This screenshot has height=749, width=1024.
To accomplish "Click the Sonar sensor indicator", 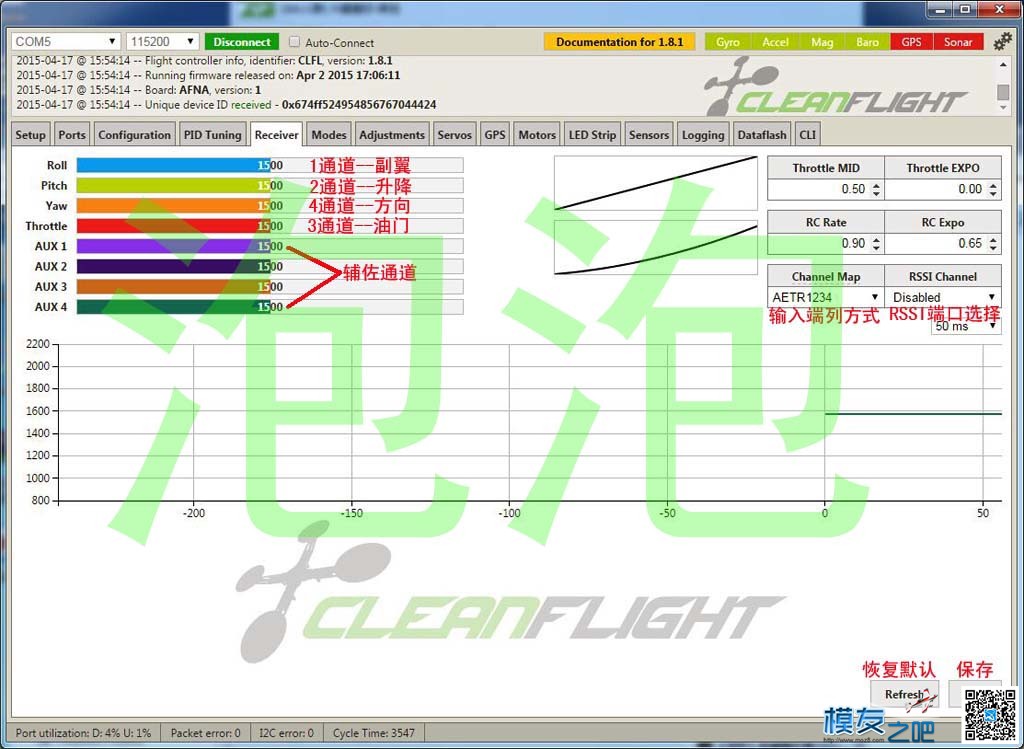I will [x=958, y=42].
